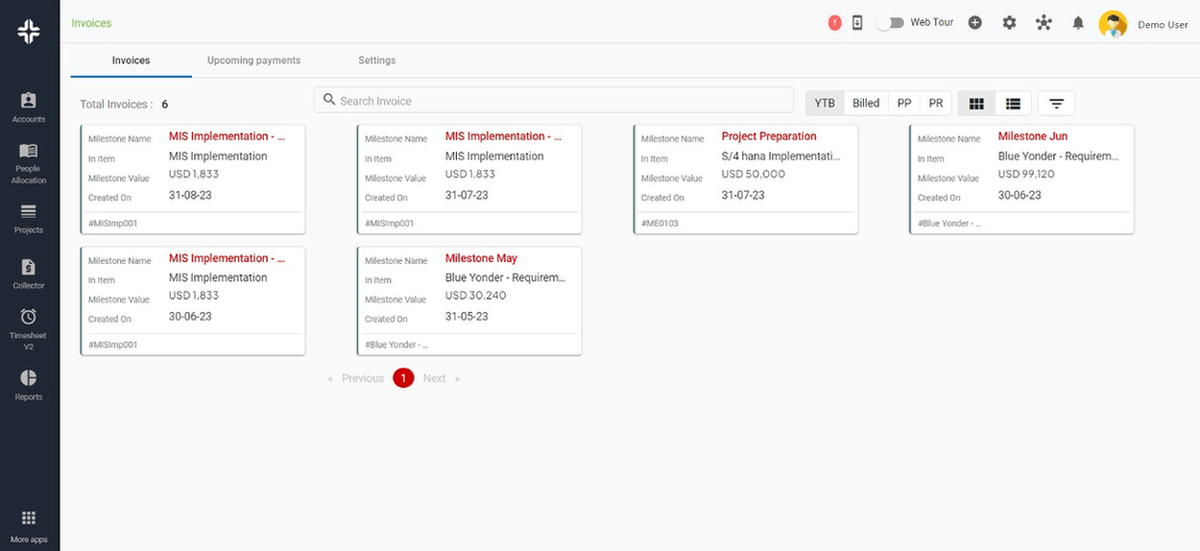The image size is (1200, 551).
Task: Click the plus add icon in header
Action: [x=975, y=23]
